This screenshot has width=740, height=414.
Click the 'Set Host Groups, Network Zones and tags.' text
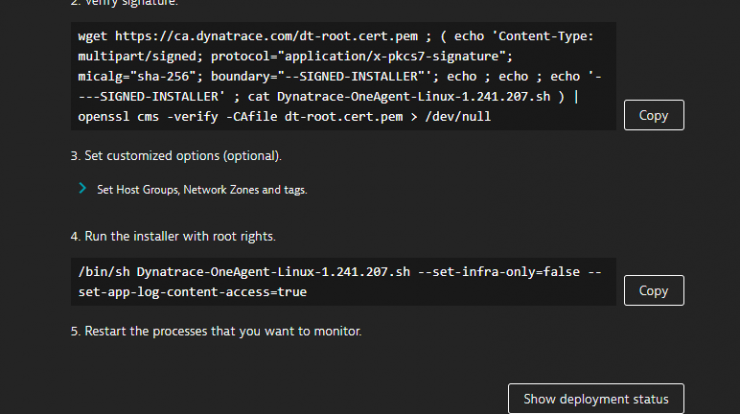coord(202,190)
